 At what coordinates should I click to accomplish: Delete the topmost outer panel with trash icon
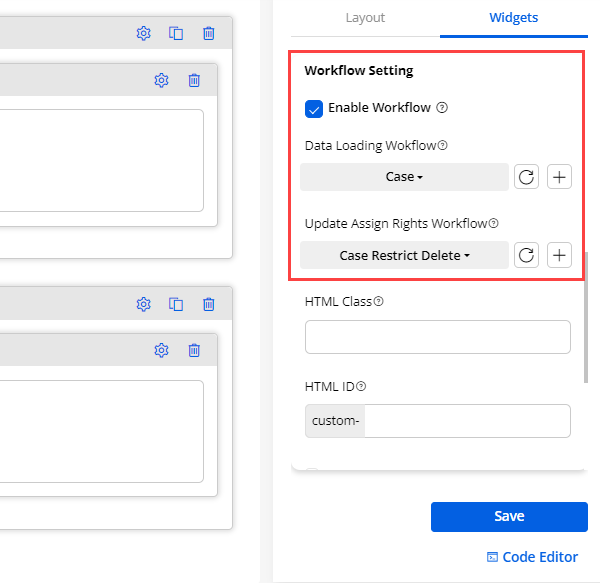(x=208, y=33)
